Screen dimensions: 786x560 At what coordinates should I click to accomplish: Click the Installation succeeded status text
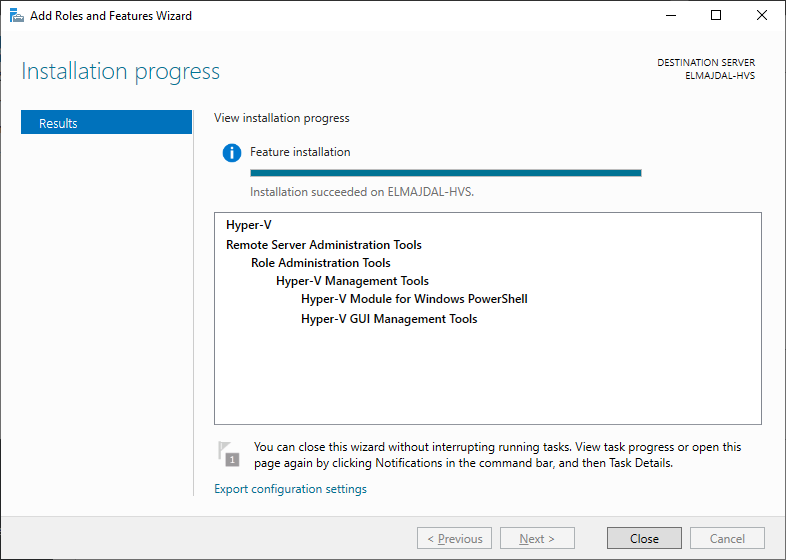click(x=361, y=192)
